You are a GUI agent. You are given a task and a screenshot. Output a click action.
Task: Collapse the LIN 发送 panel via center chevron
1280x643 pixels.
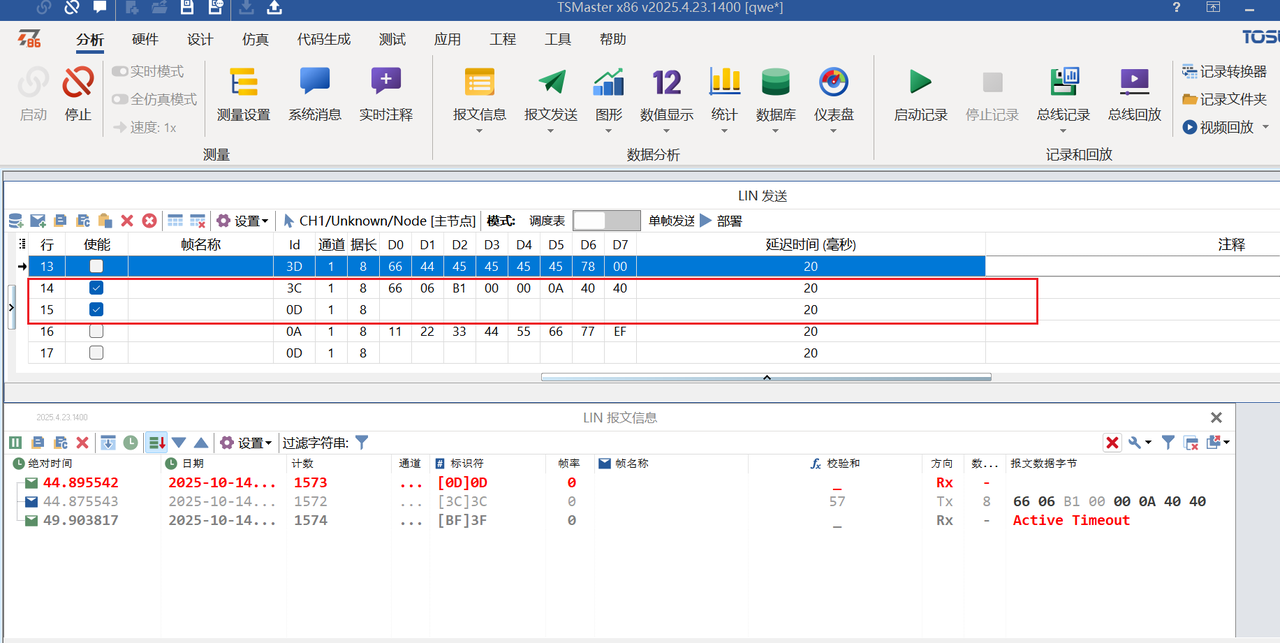(x=767, y=378)
